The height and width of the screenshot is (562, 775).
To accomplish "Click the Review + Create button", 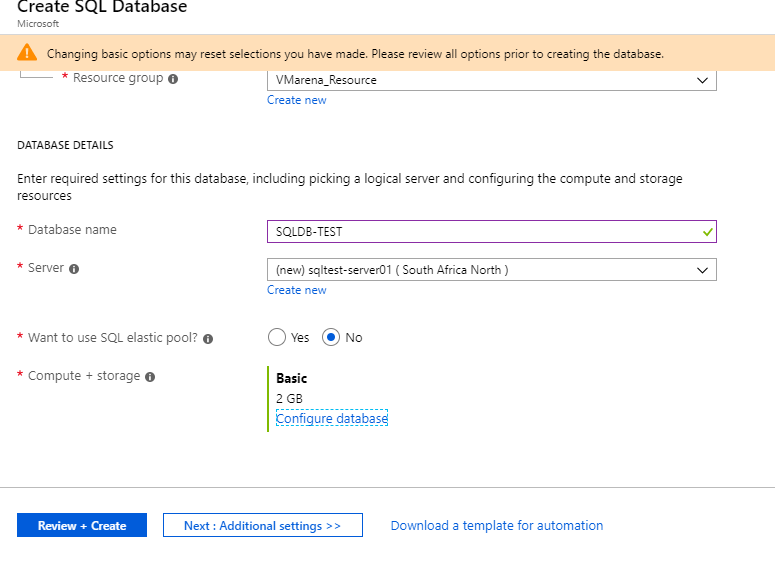I will (x=82, y=525).
